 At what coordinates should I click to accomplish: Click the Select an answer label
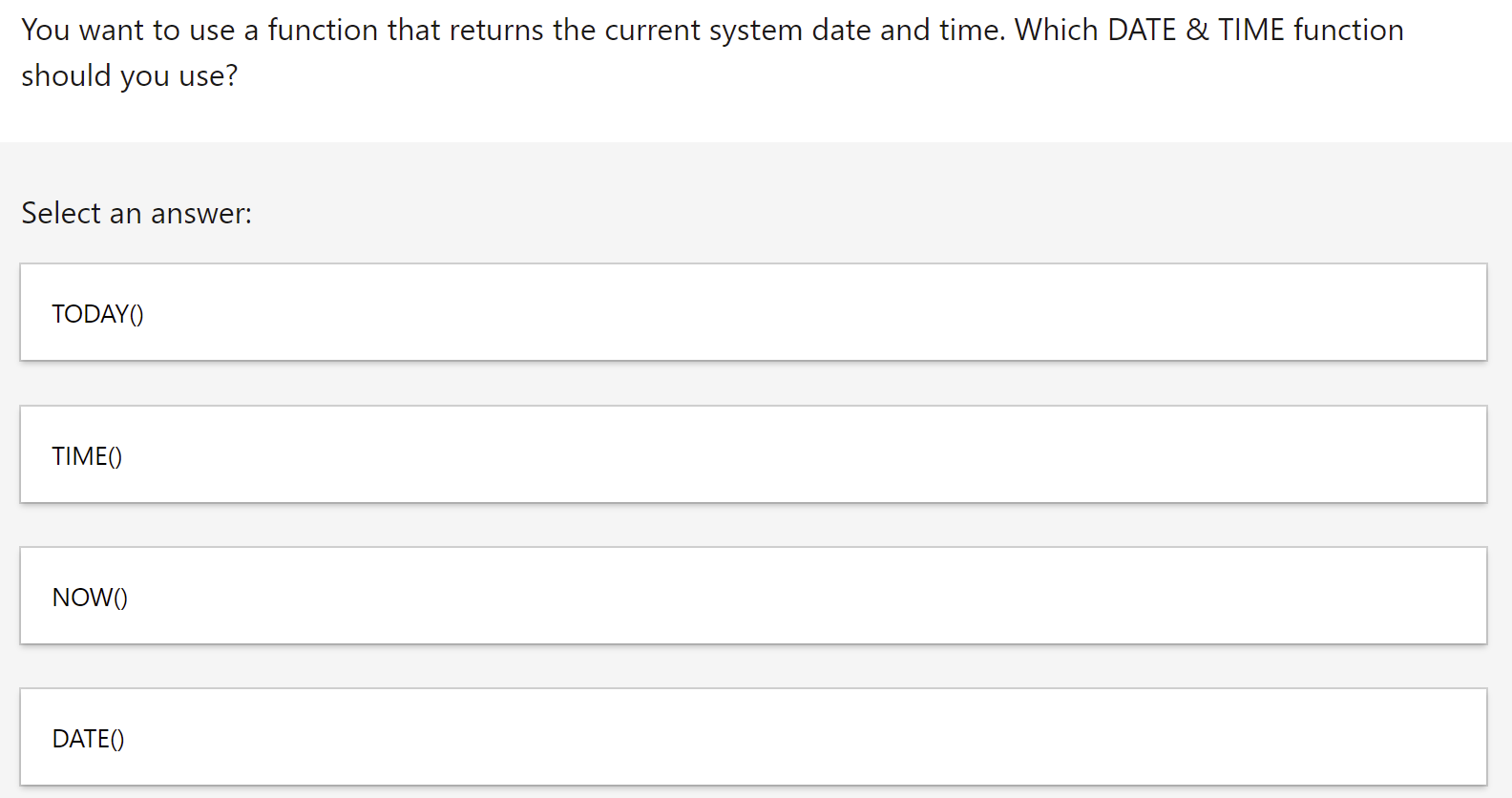[x=136, y=213]
